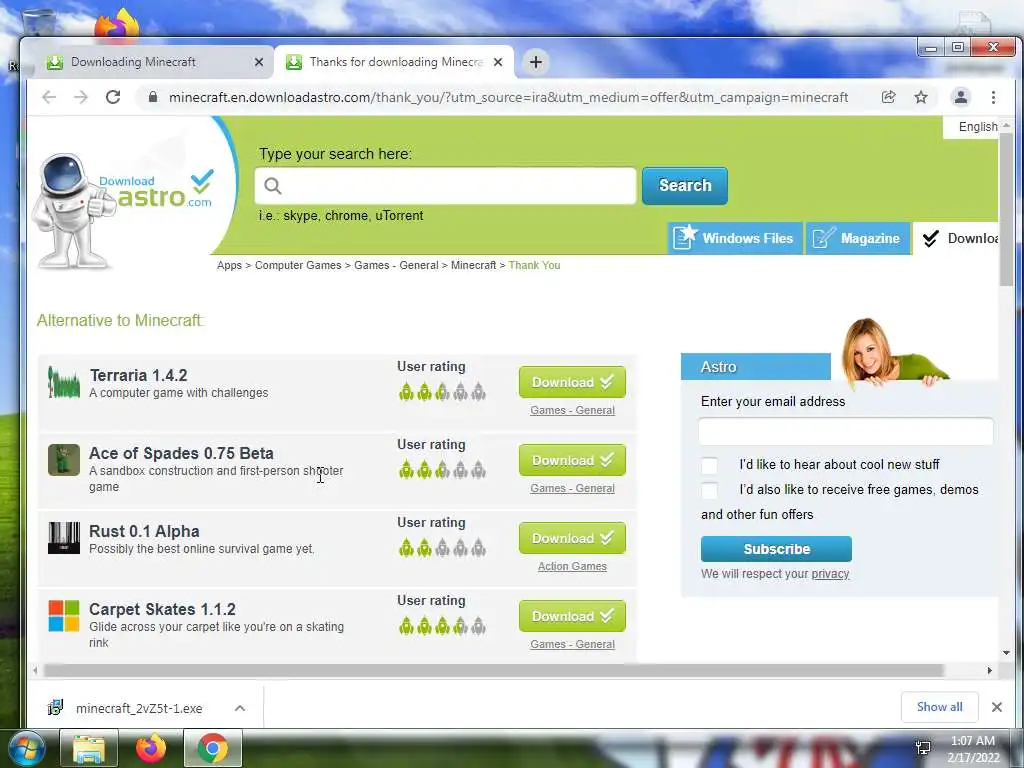Screen dimensions: 1024x768
Task: Click the minecraft exe file icon in download bar
Action: 56,707
